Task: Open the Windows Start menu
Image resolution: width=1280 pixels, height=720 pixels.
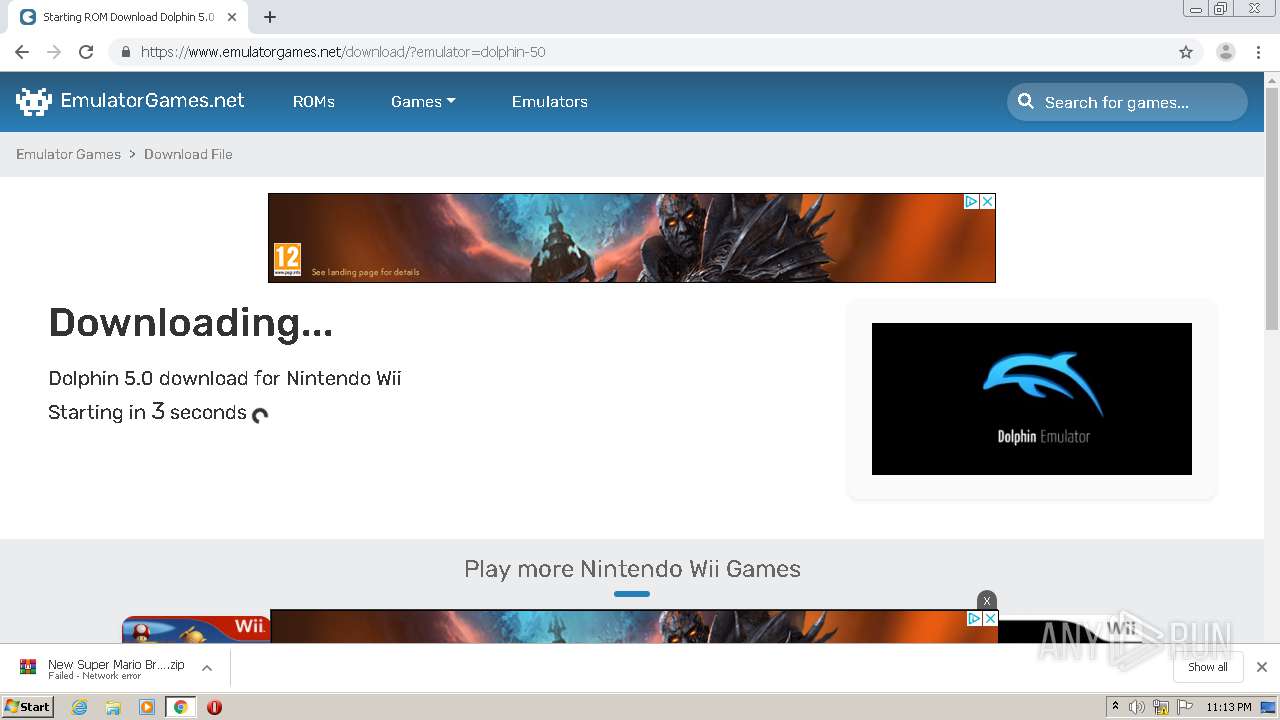Action: 27,707
